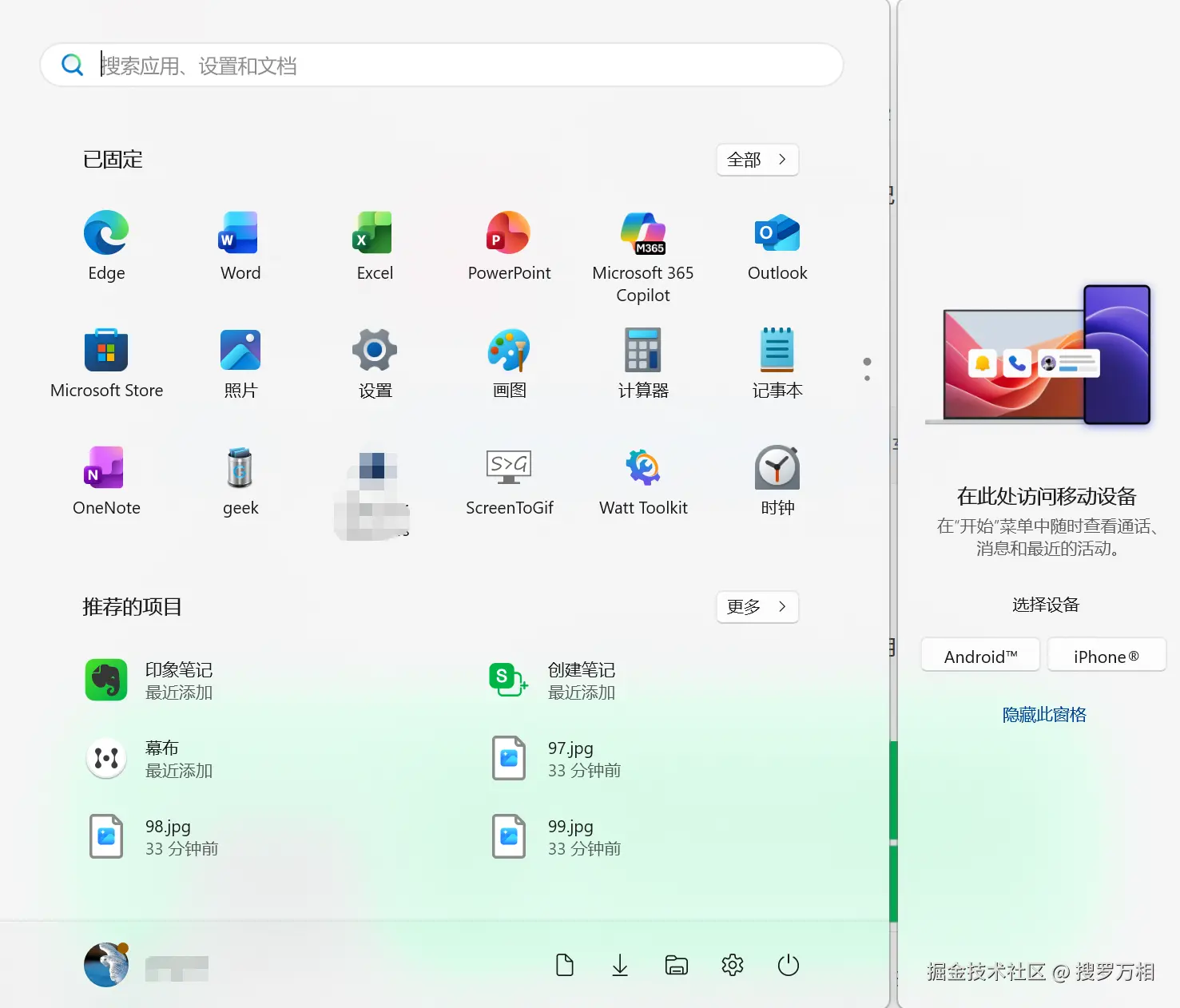Open Settings gear in bottom bar
1180x1008 pixels.
point(733,965)
